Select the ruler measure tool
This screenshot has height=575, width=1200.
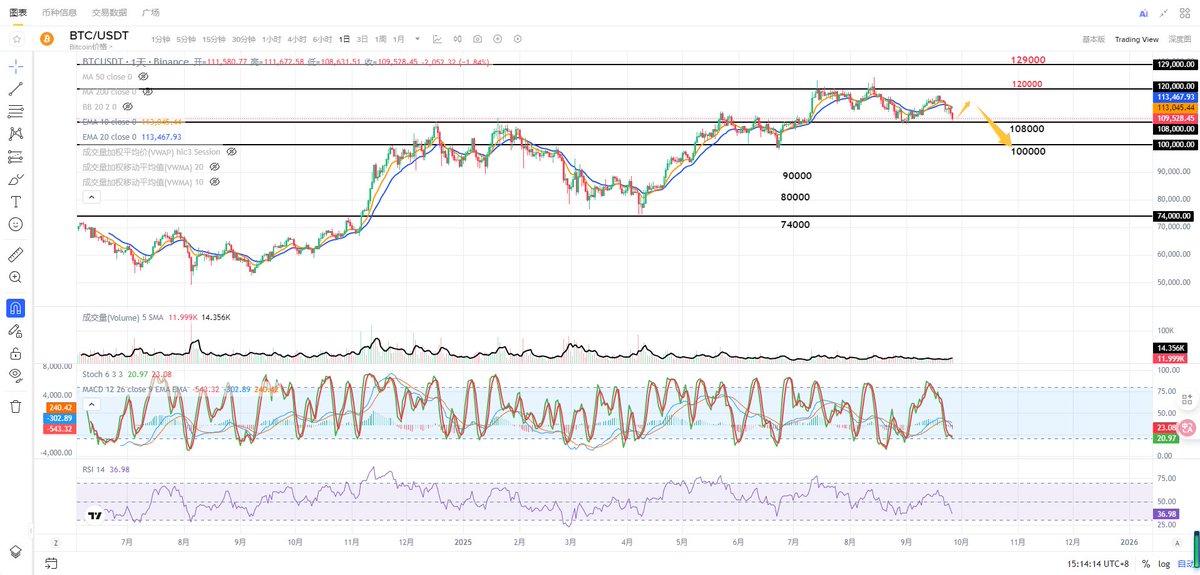click(16, 254)
